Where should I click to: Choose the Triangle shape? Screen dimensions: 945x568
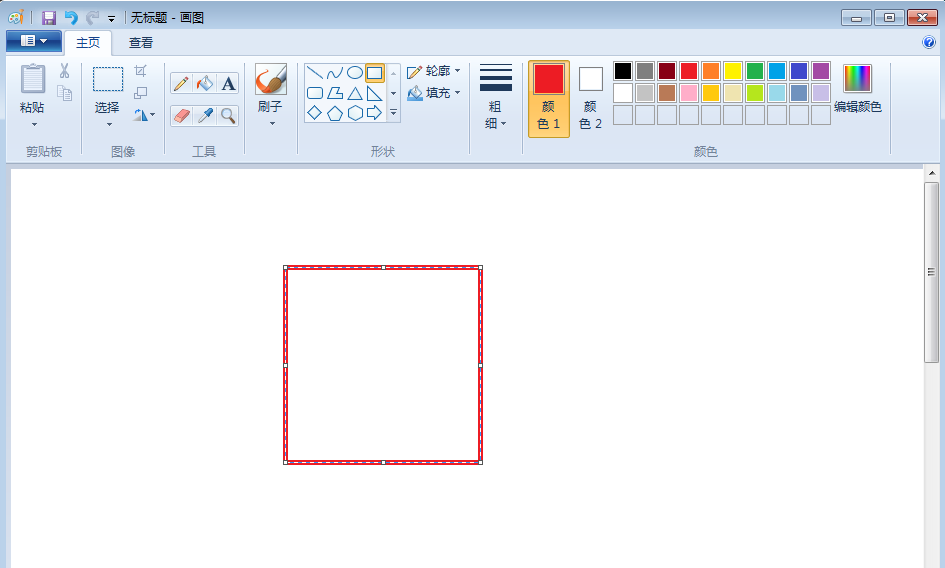pos(355,93)
